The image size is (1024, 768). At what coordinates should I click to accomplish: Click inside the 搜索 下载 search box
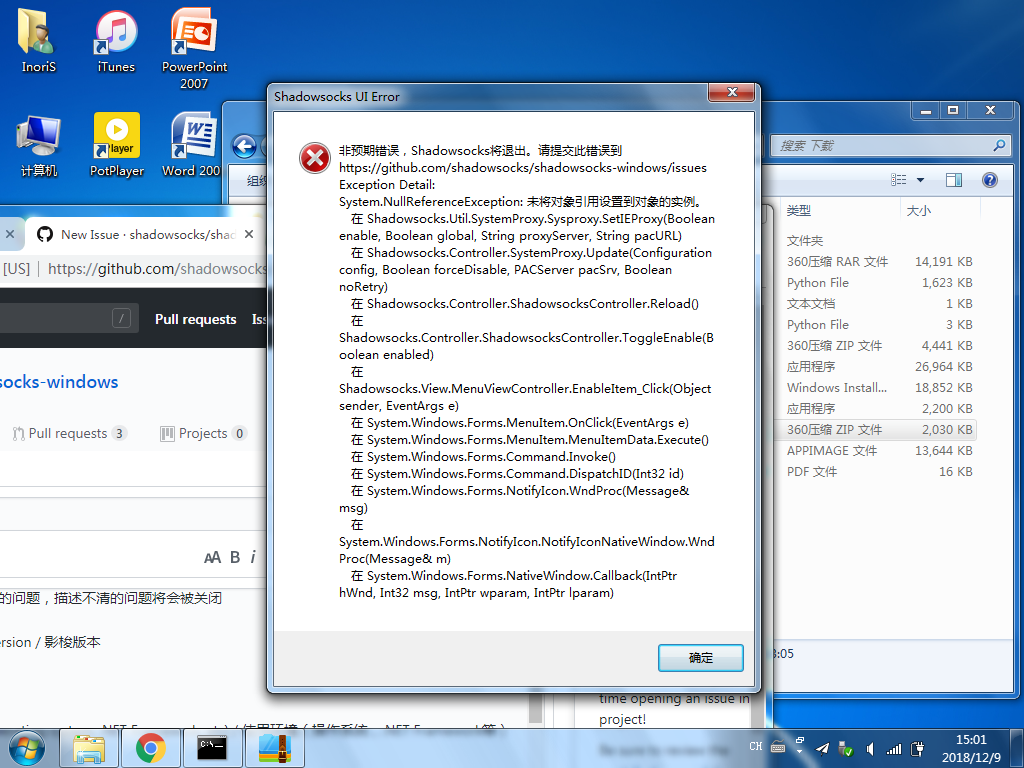click(880, 145)
